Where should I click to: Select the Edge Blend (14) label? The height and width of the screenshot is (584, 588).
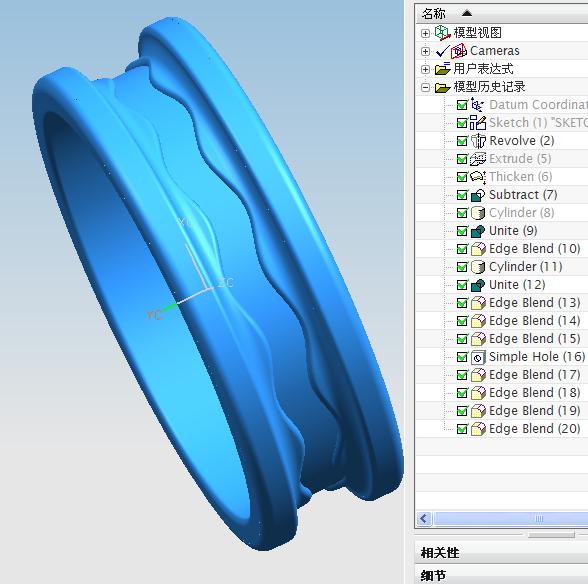pos(535,321)
